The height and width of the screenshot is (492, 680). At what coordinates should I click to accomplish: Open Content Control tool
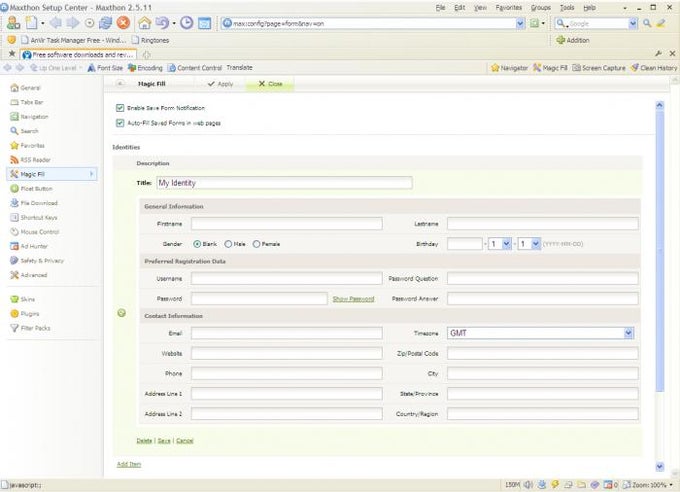(195, 68)
